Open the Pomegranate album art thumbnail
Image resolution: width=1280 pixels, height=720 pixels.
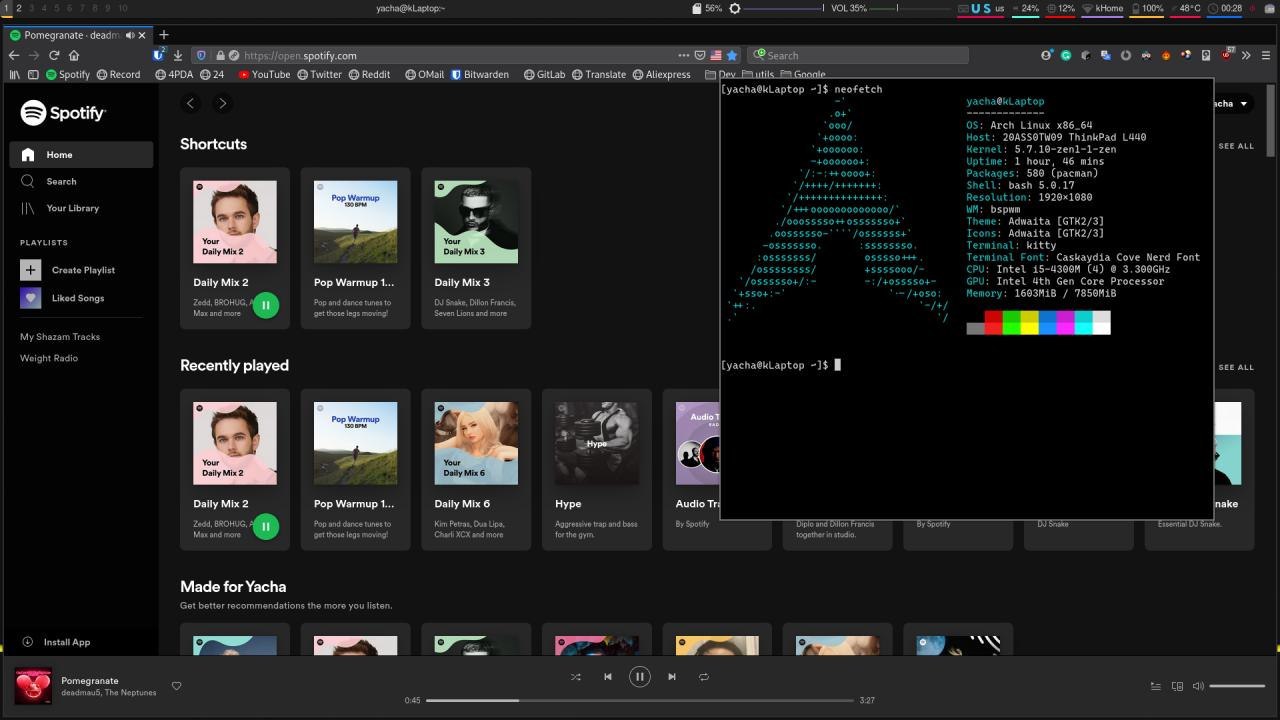coord(33,686)
